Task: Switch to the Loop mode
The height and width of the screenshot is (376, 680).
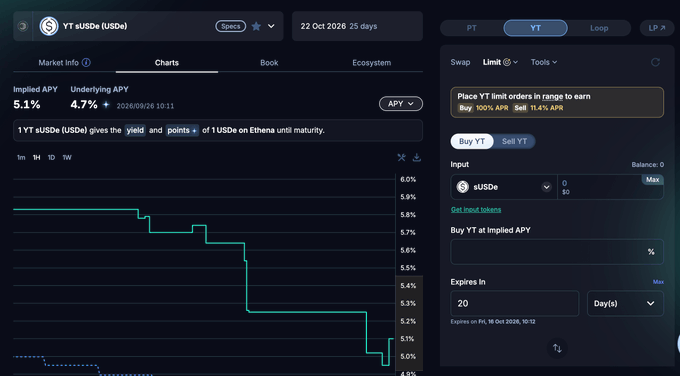Action: [599, 28]
